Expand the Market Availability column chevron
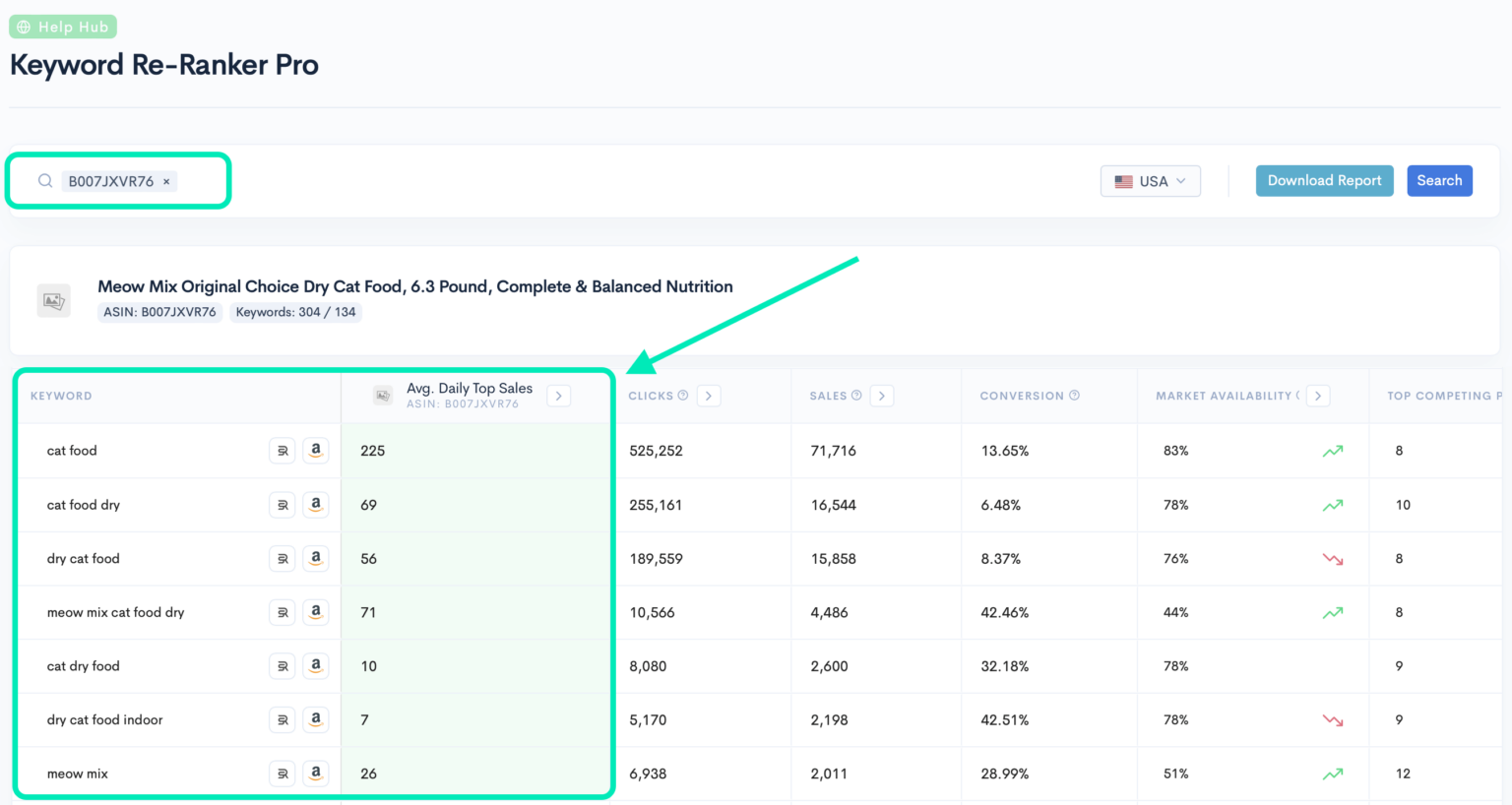The height and width of the screenshot is (805, 1512). (x=1318, y=395)
